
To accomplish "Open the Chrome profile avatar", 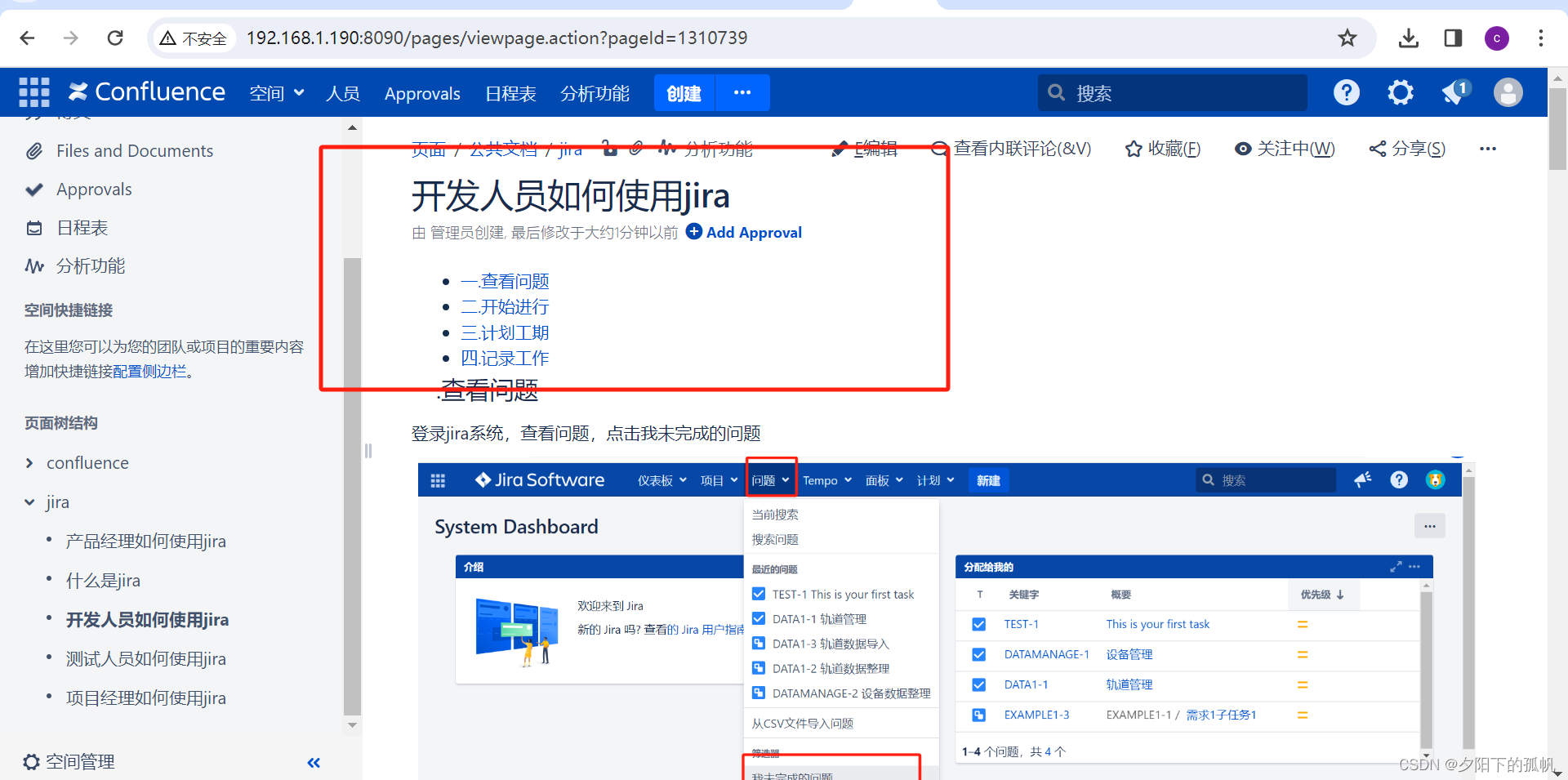I will (x=1497, y=38).
